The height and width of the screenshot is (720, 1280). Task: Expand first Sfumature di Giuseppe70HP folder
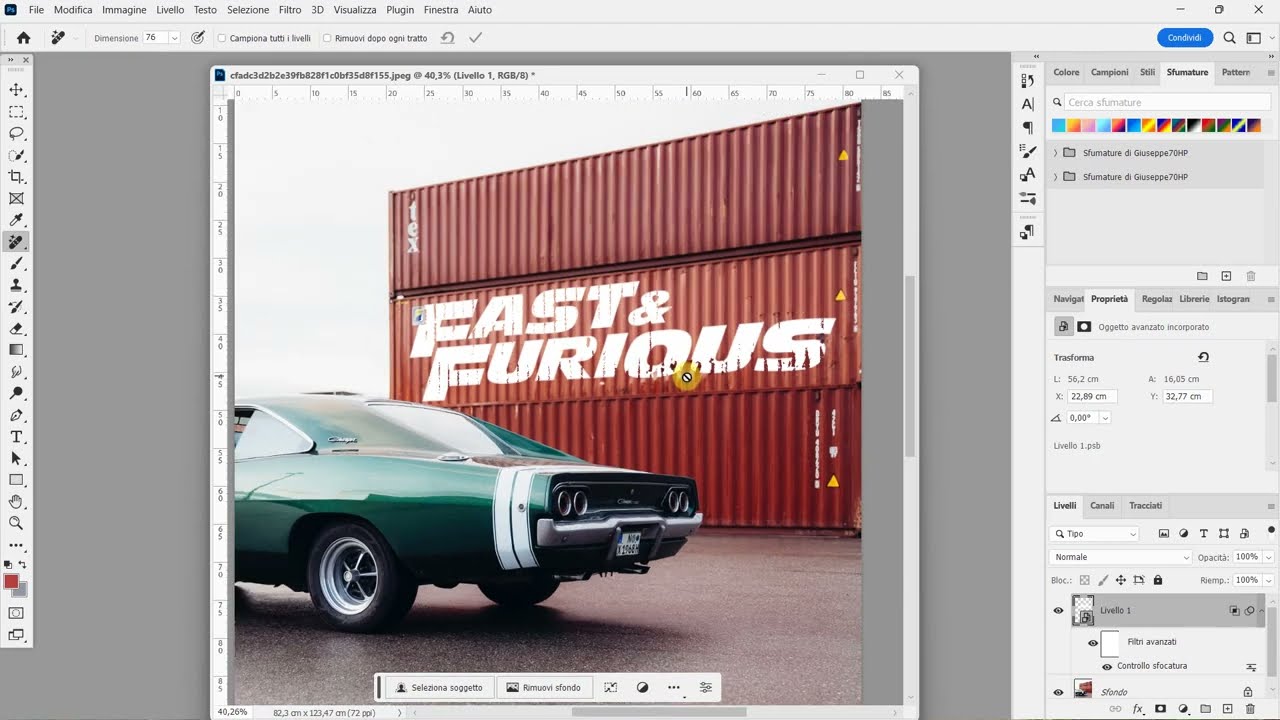(x=1055, y=153)
